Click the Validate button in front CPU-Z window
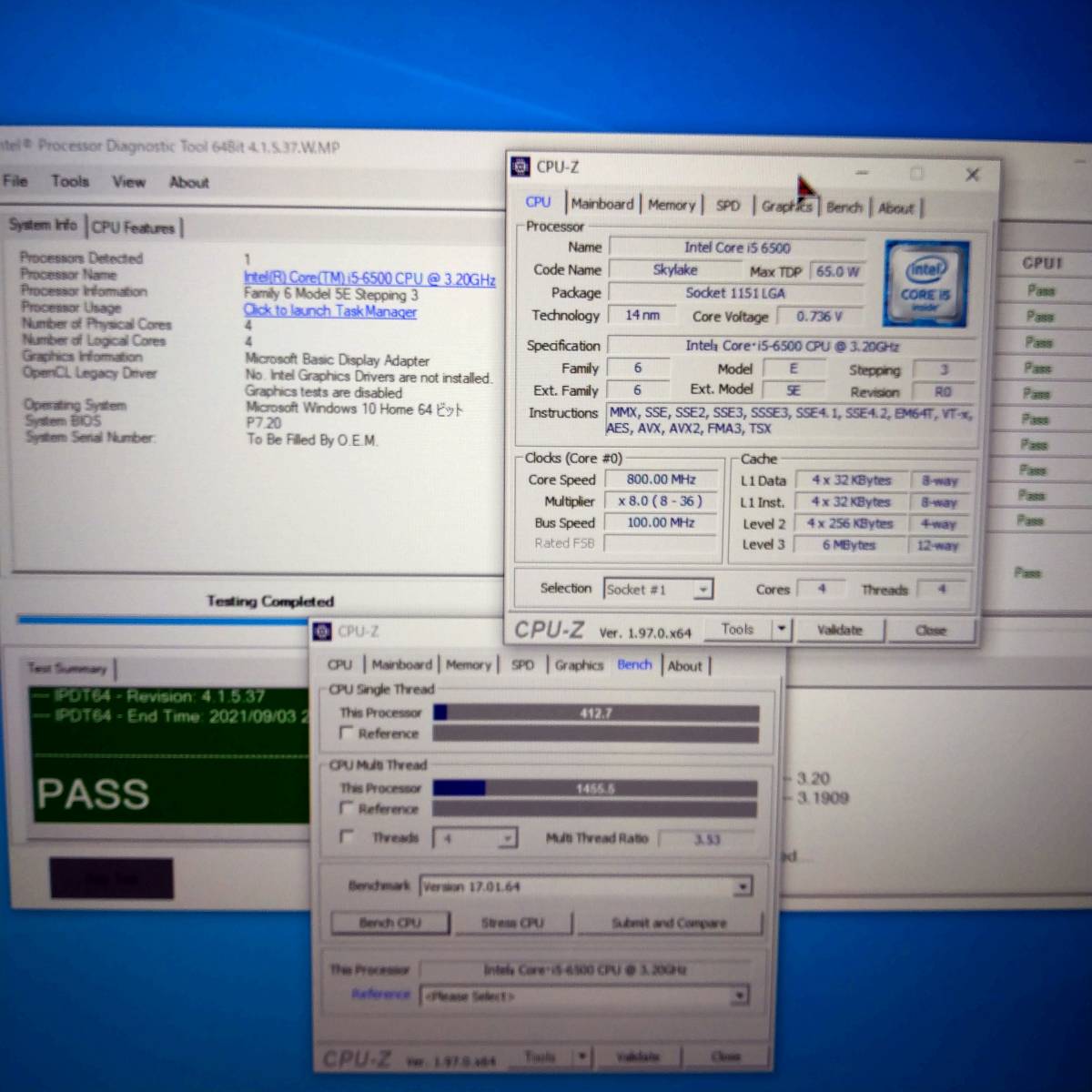Viewport: 1092px width, 1092px height. [840, 630]
